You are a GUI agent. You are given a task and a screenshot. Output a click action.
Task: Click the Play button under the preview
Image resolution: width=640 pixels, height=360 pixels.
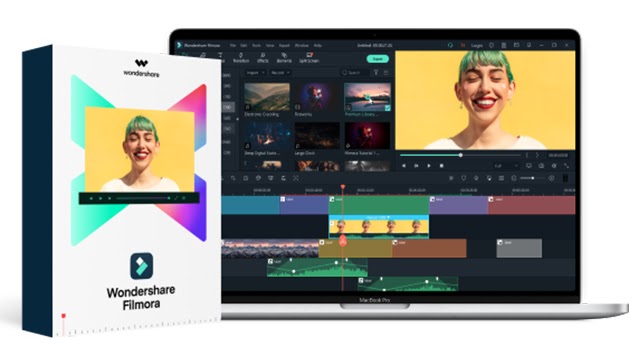pos(429,166)
